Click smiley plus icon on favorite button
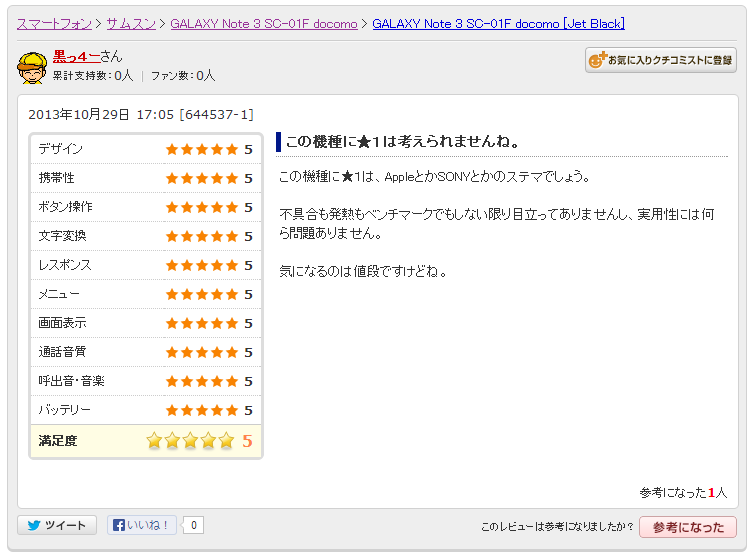The image size is (754, 557). click(597, 60)
